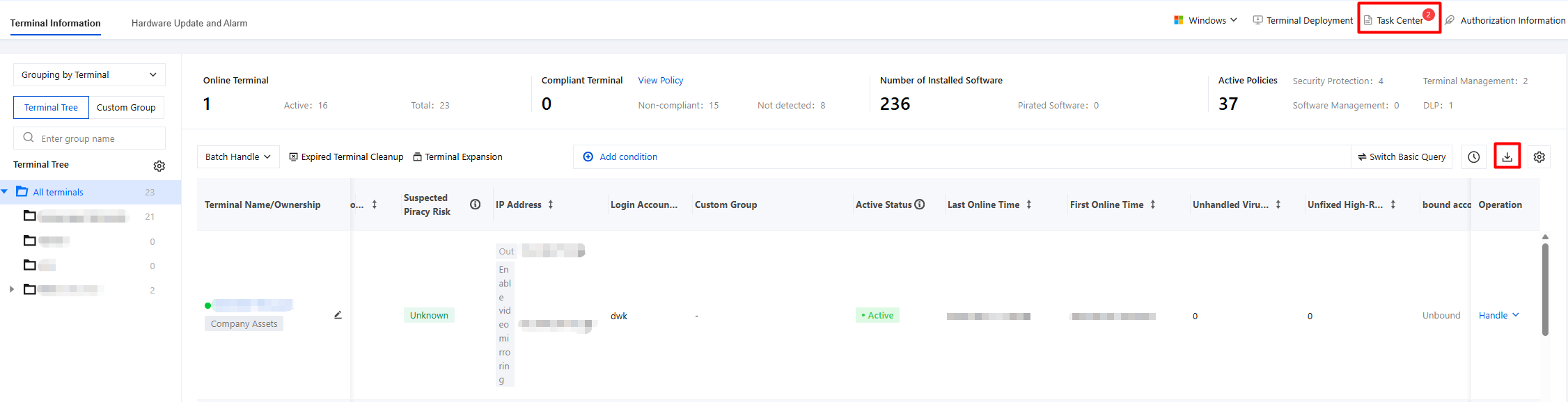Click the terminal name edit pencil icon
Viewport: 1568px width, 402px height.
[338, 315]
